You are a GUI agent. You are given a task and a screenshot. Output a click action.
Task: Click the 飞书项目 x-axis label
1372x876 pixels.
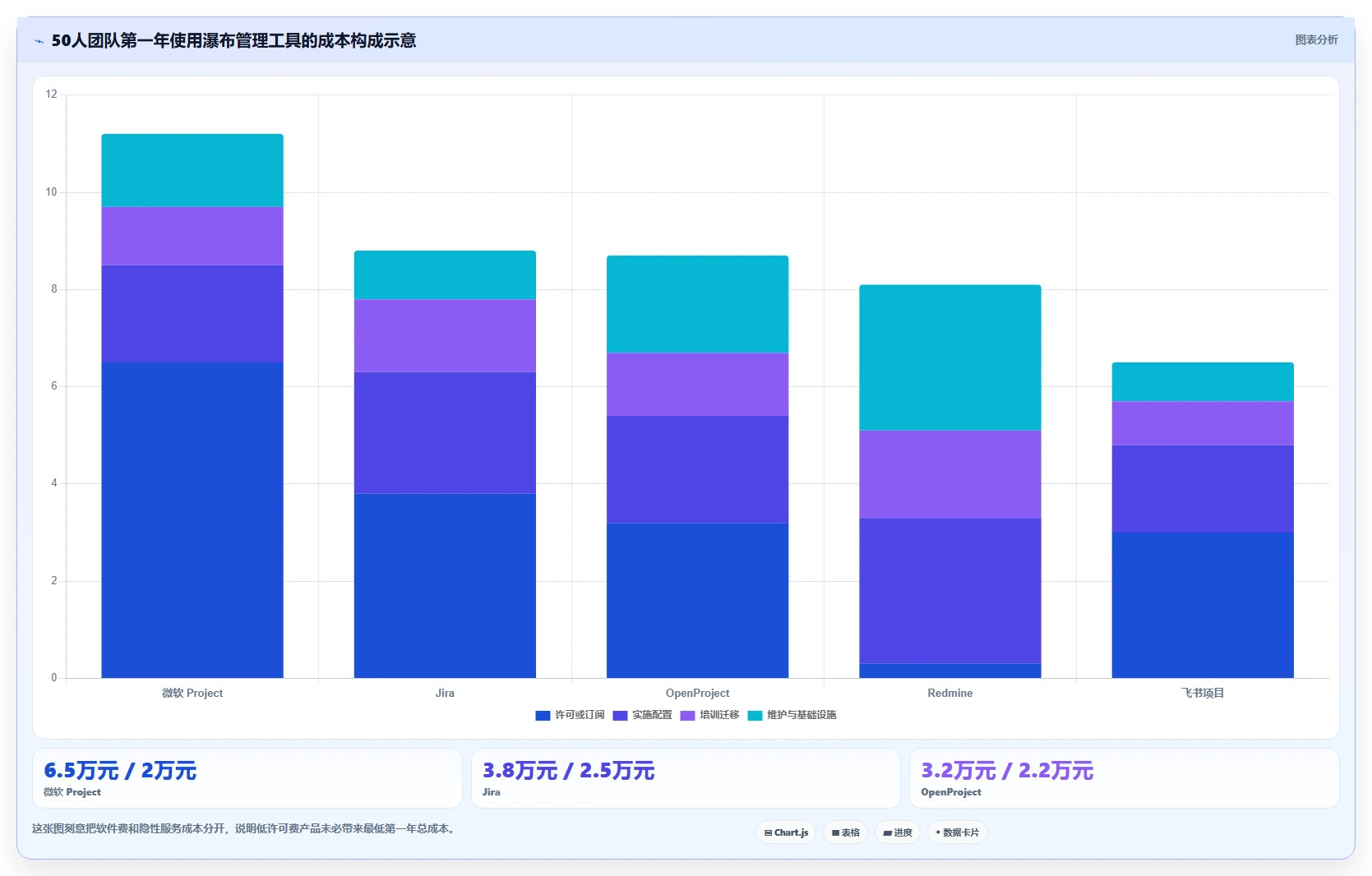pos(1203,693)
